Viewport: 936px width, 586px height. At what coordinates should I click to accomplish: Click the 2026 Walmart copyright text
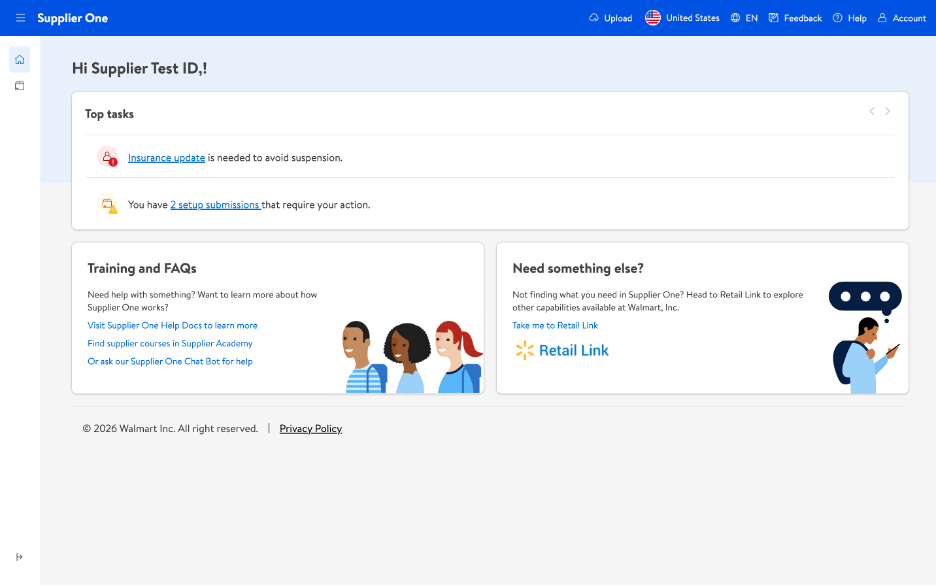(x=170, y=428)
